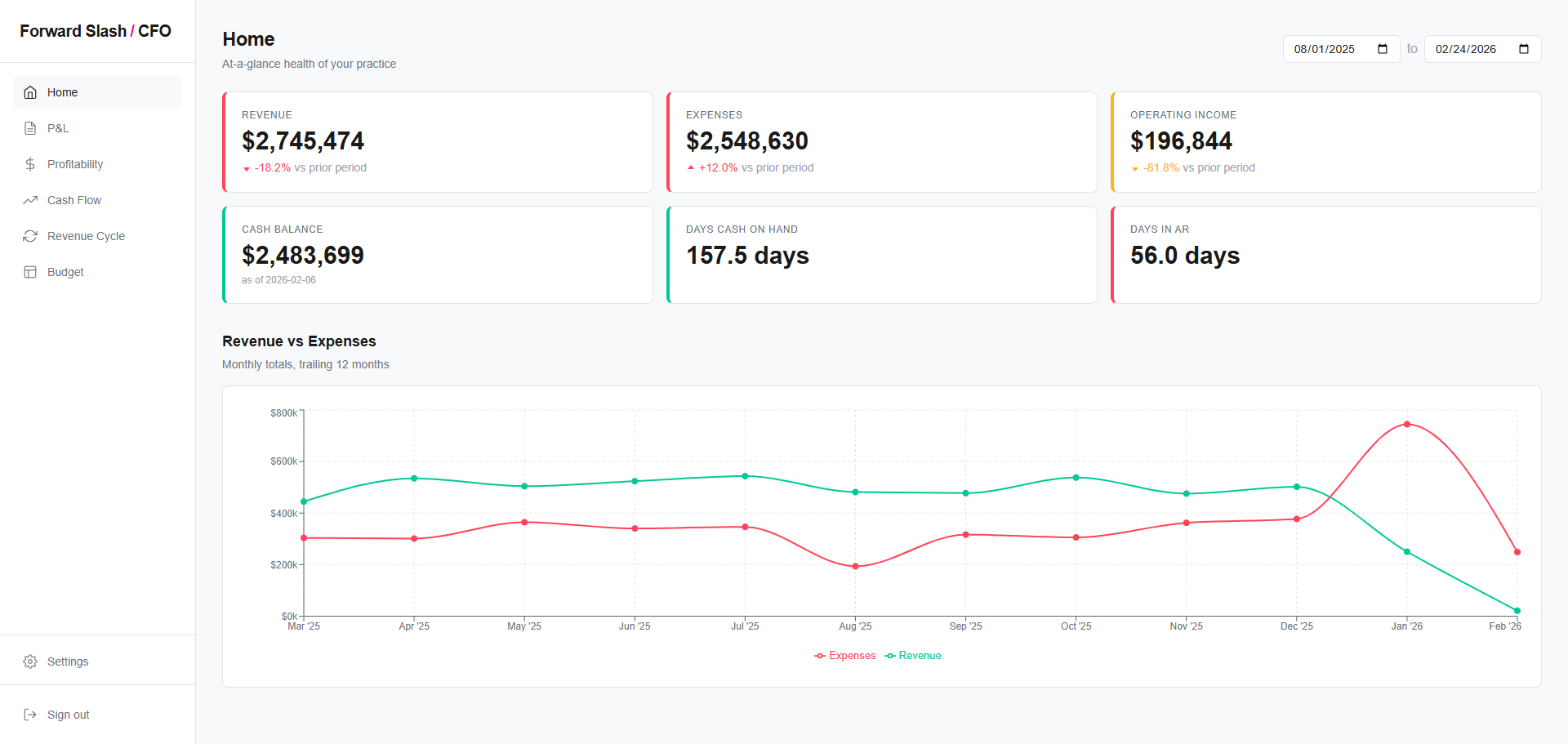Click the Feb '26 revenue data point
This screenshot has height=744, width=1568.
(1517, 611)
